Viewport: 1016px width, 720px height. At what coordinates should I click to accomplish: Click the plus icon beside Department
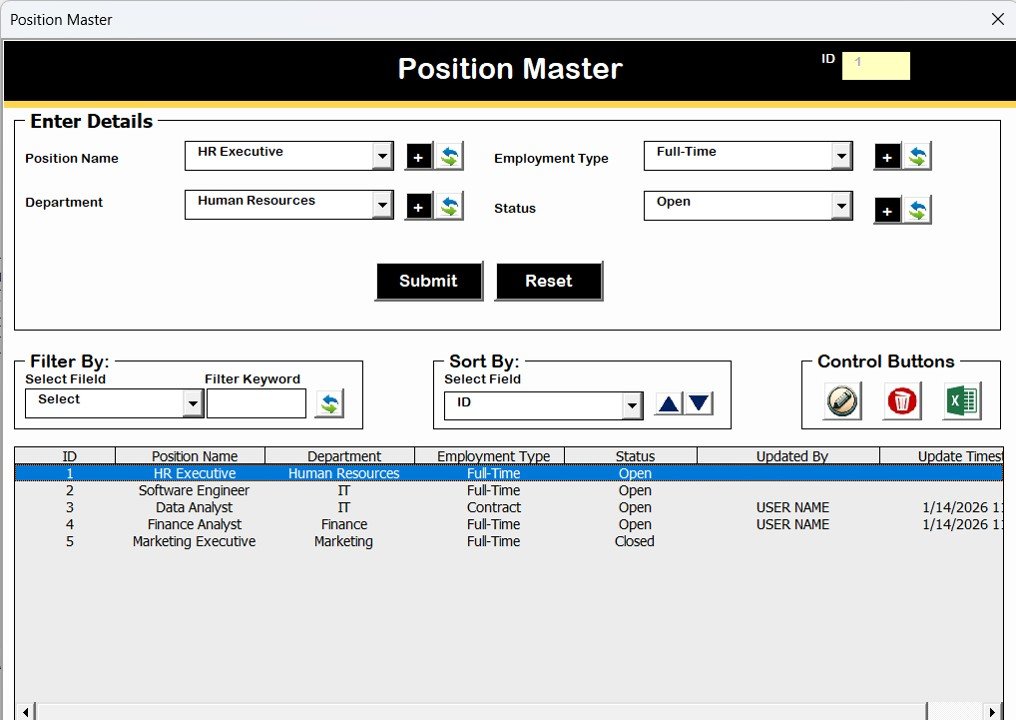pyautogui.click(x=418, y=205)
